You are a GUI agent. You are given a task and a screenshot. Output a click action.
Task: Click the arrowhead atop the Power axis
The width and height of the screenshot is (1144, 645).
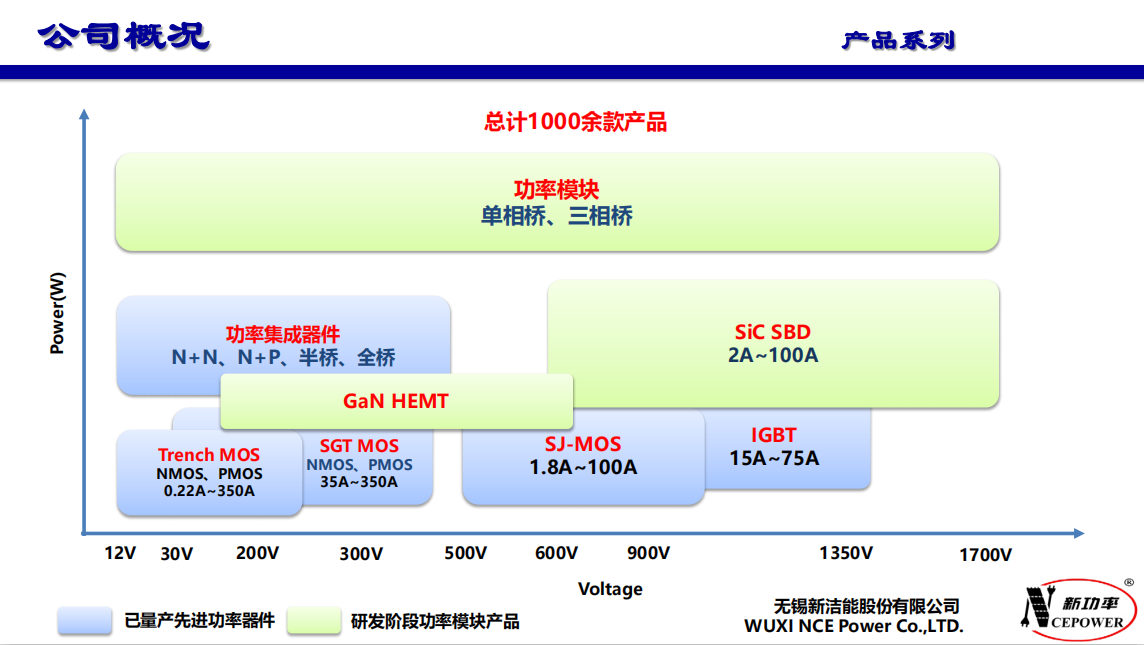84,114
